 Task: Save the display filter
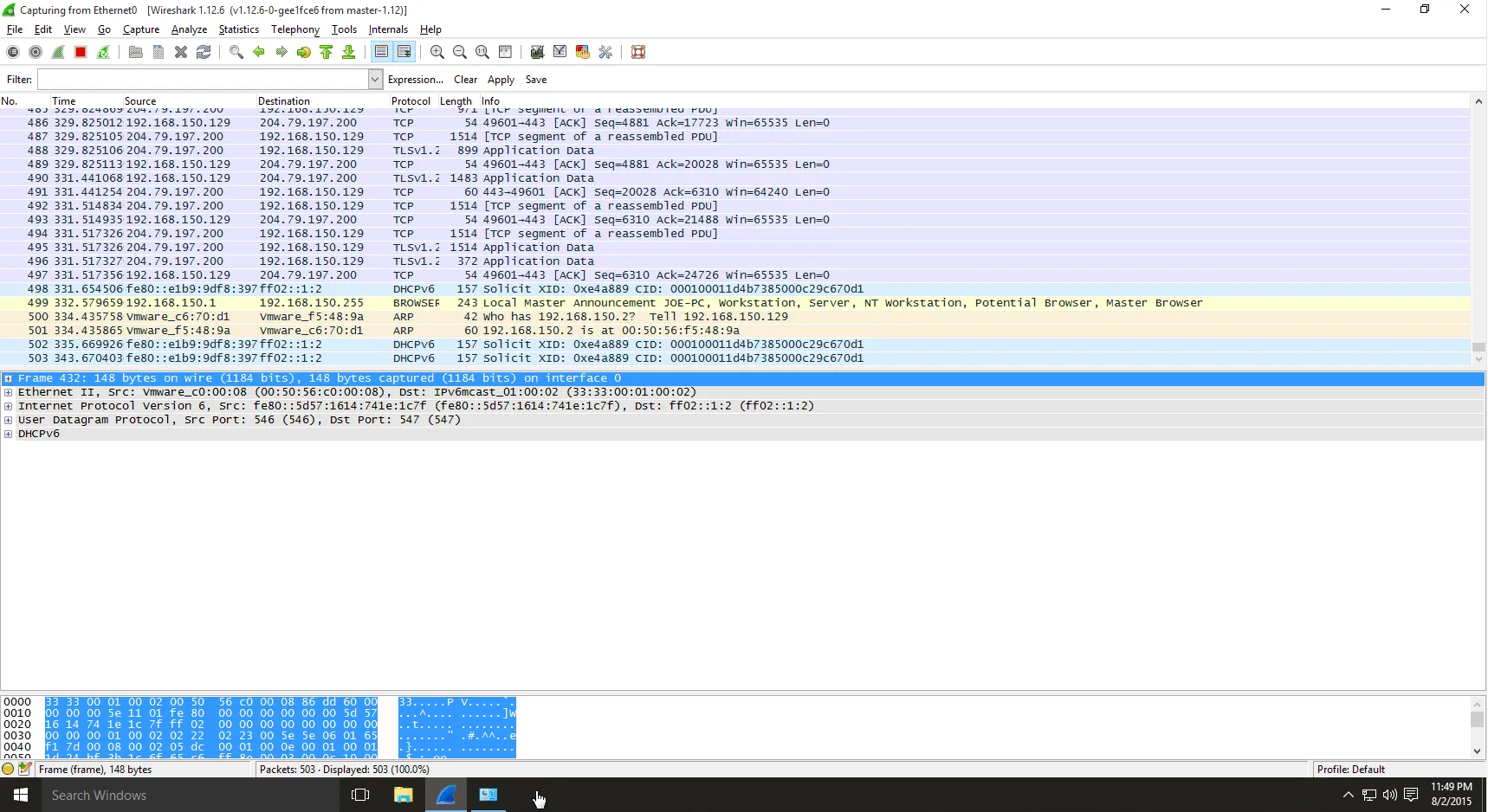click(536, 80)
